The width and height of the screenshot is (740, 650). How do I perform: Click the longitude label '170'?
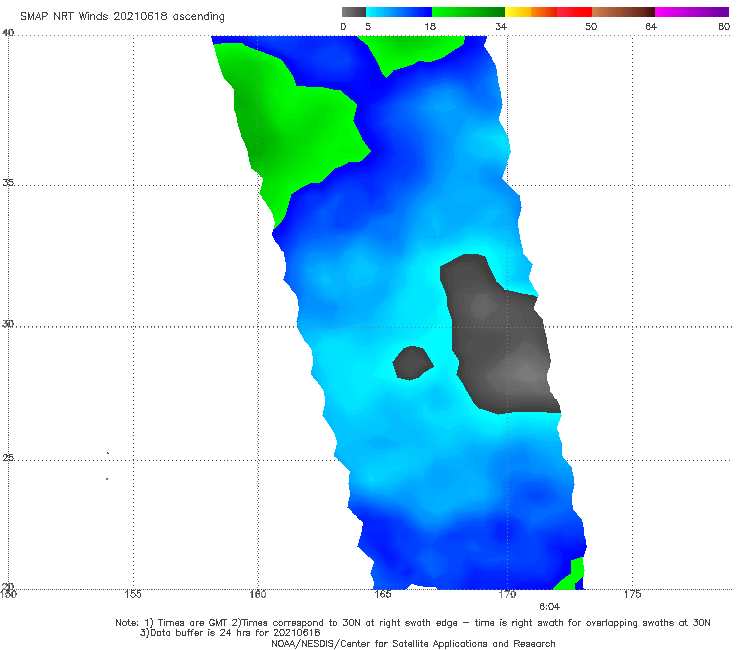(x=507, y=594)
